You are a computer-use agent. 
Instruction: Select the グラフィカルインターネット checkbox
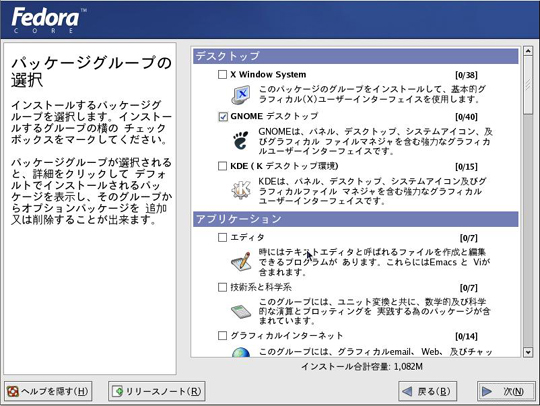(x=222, y=336)
